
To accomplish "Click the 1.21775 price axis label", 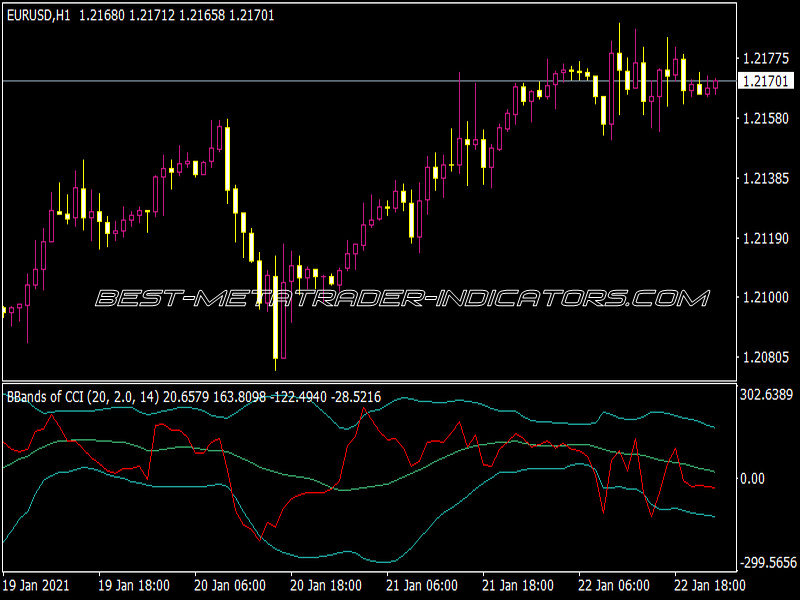I will (766, 59).
